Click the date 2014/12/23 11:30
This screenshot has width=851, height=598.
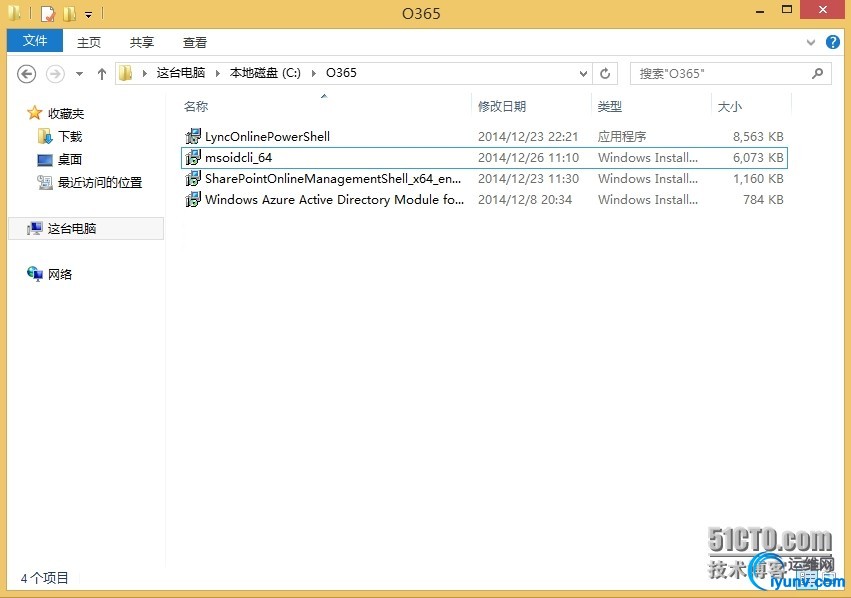pyautogui.click(x=529, y=179)
